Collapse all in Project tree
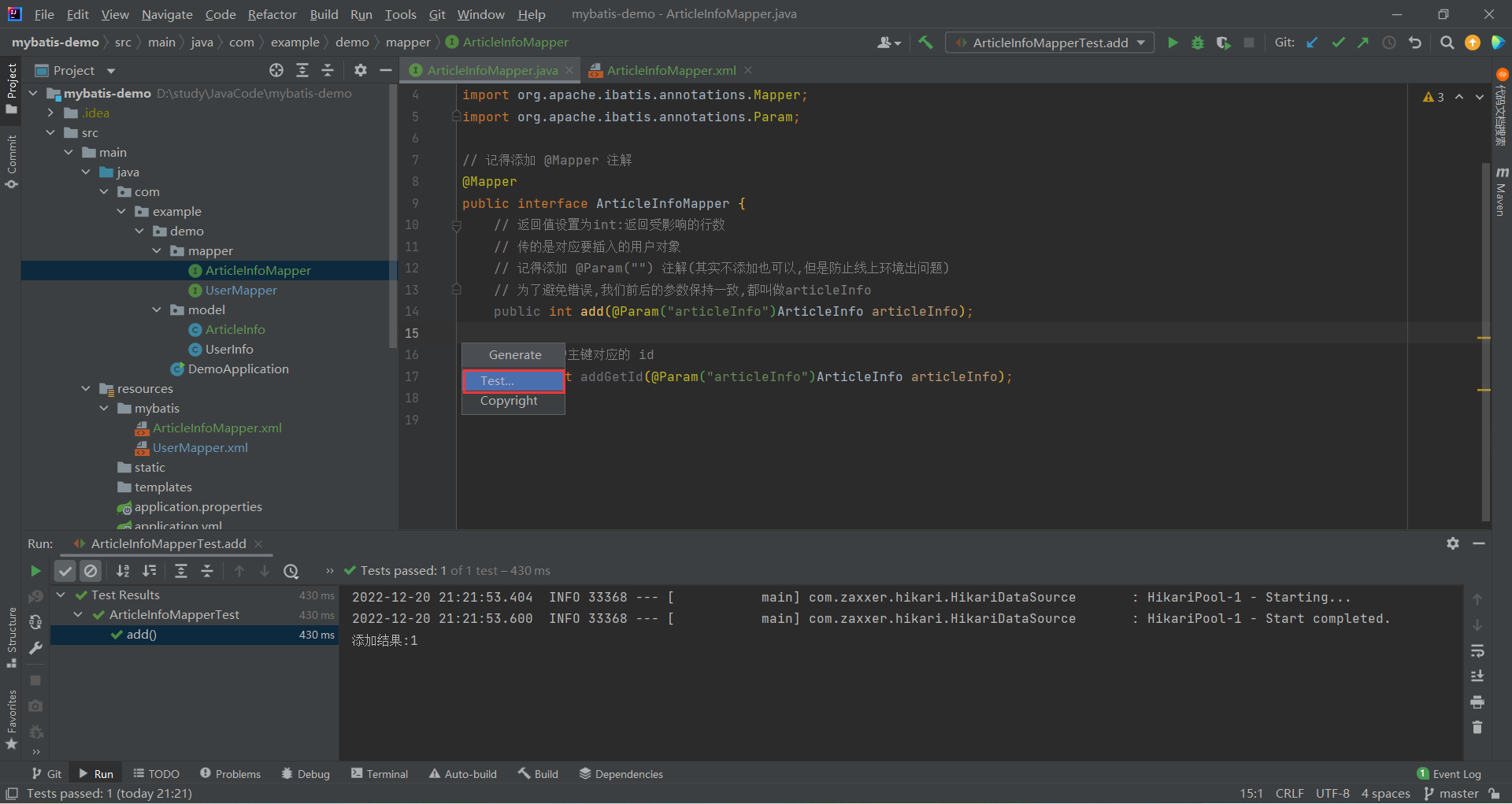The height and width of the screenshot is (804, 1512). (x=328, y=70)
